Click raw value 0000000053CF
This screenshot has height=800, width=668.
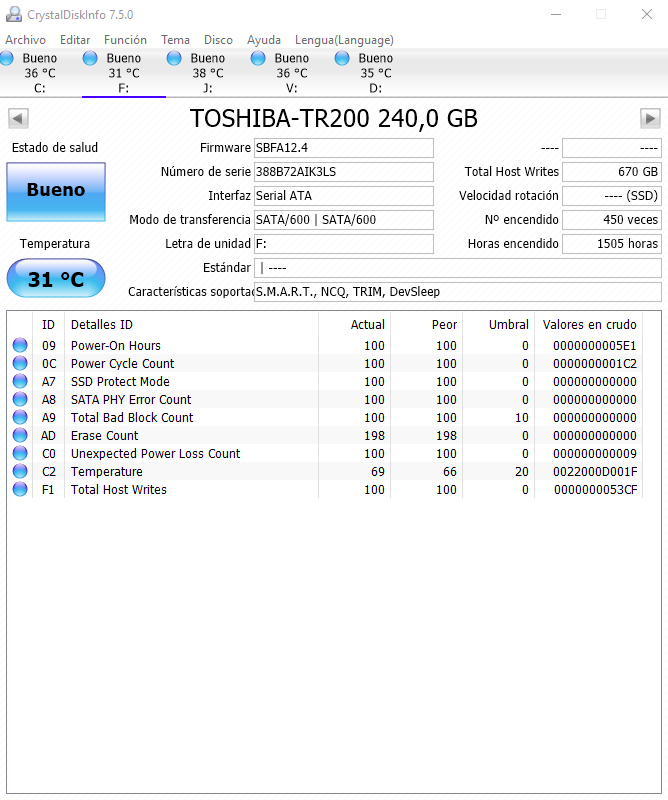click(596, 489)
